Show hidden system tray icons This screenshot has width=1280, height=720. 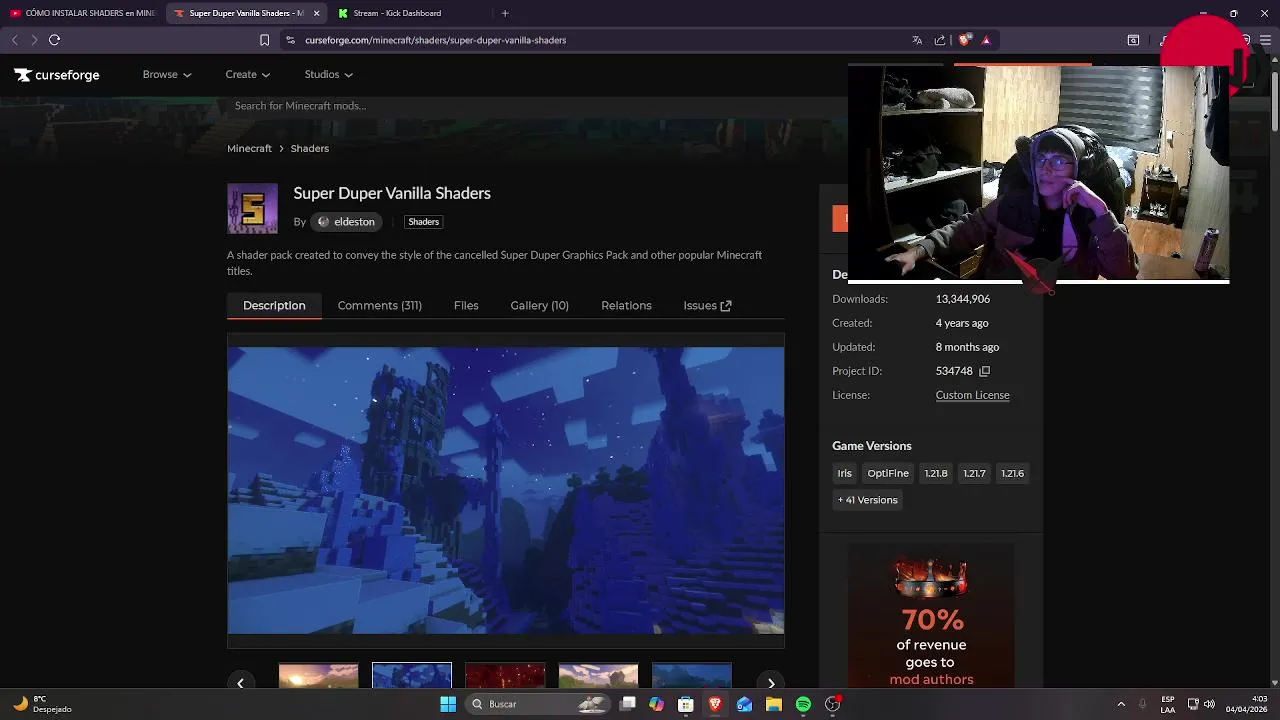pos(1121,704)
